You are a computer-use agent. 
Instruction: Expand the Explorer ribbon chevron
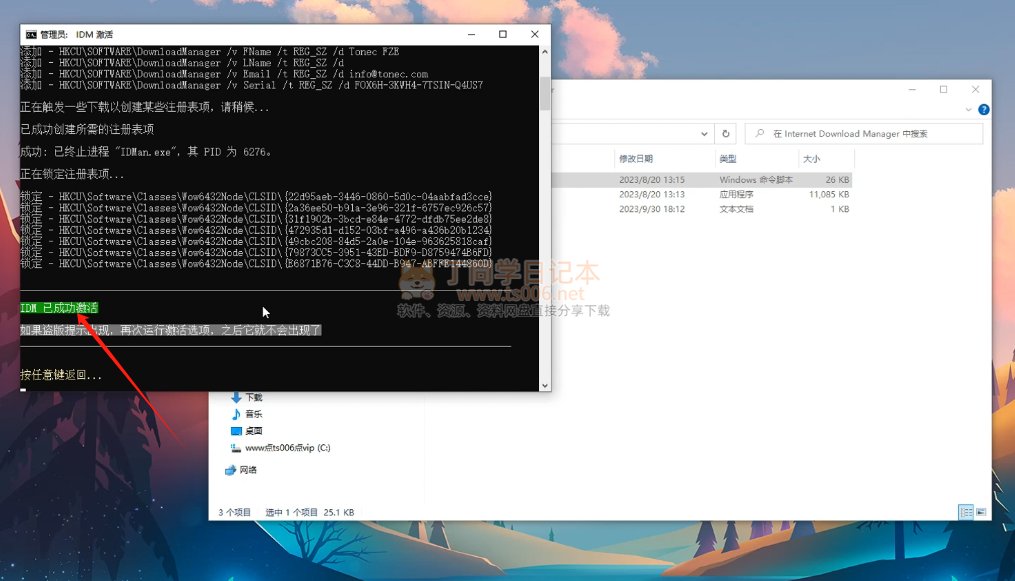pos(970,110)
